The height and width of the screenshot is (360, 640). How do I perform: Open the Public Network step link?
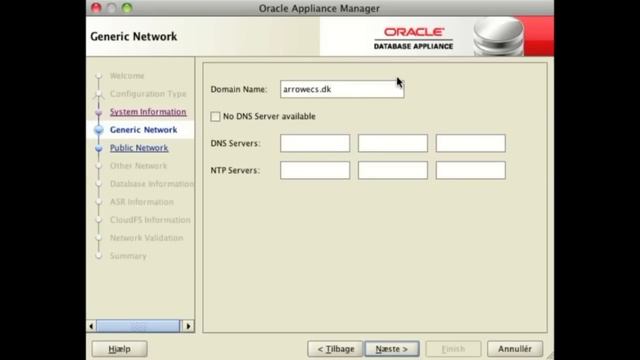pyautogui.click(x=139, y=148)
